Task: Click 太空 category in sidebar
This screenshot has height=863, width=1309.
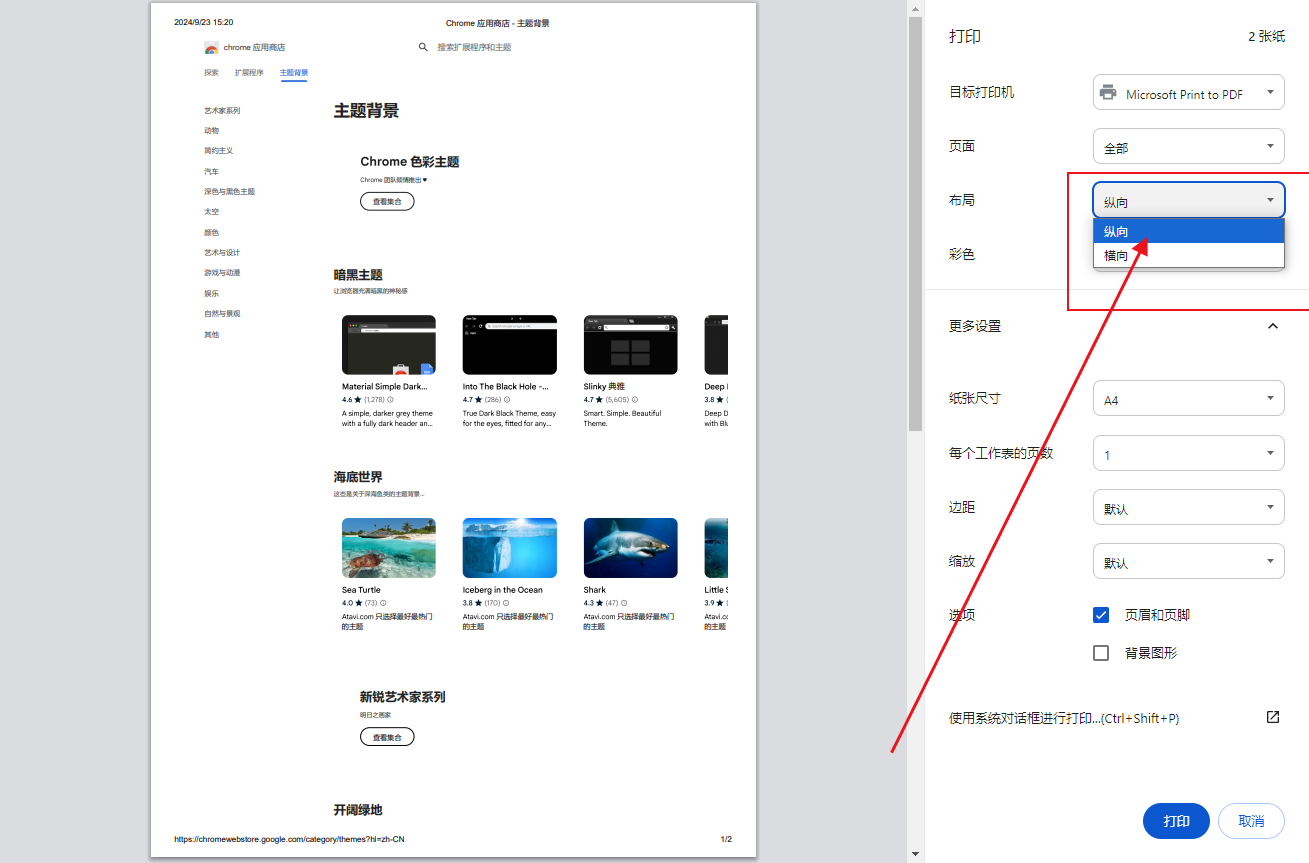Action: pos(211,212)
